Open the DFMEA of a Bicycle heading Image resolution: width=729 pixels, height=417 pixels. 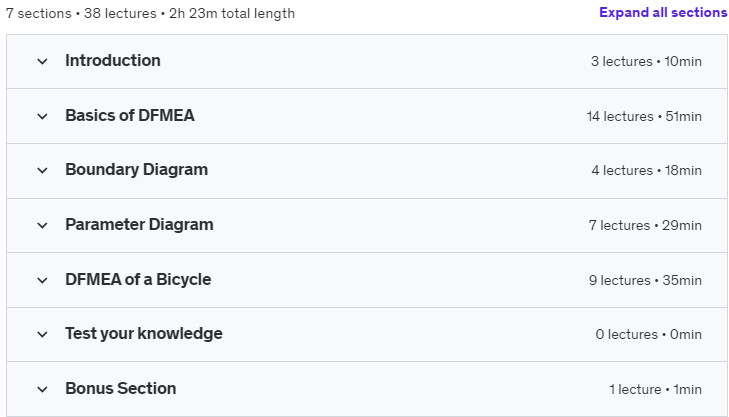tap(138, 279)
